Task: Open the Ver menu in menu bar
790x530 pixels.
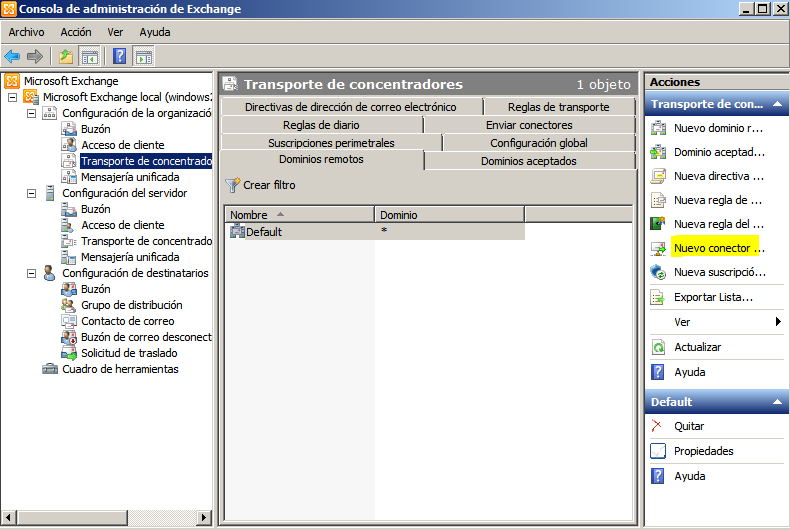Action: pyautogui.click(x=115, y=32)
